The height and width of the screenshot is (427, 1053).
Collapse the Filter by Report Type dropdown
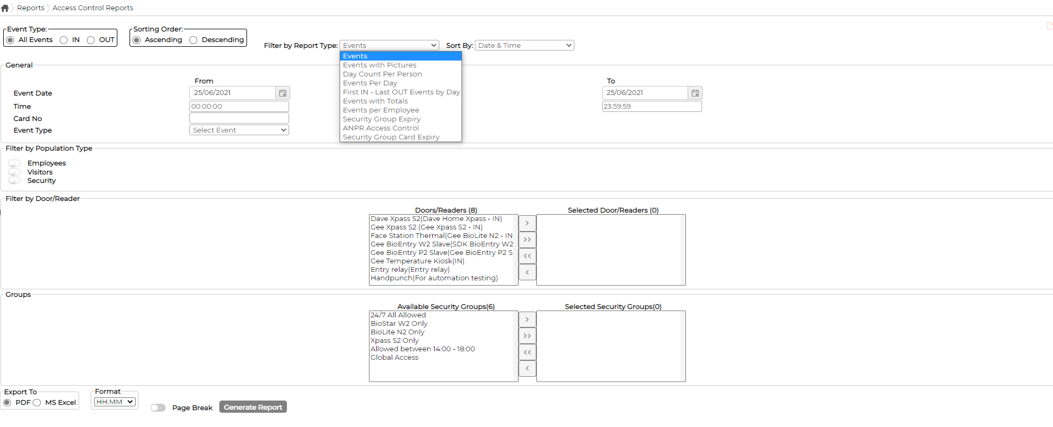pyautogui.click(x=390, y=46)
